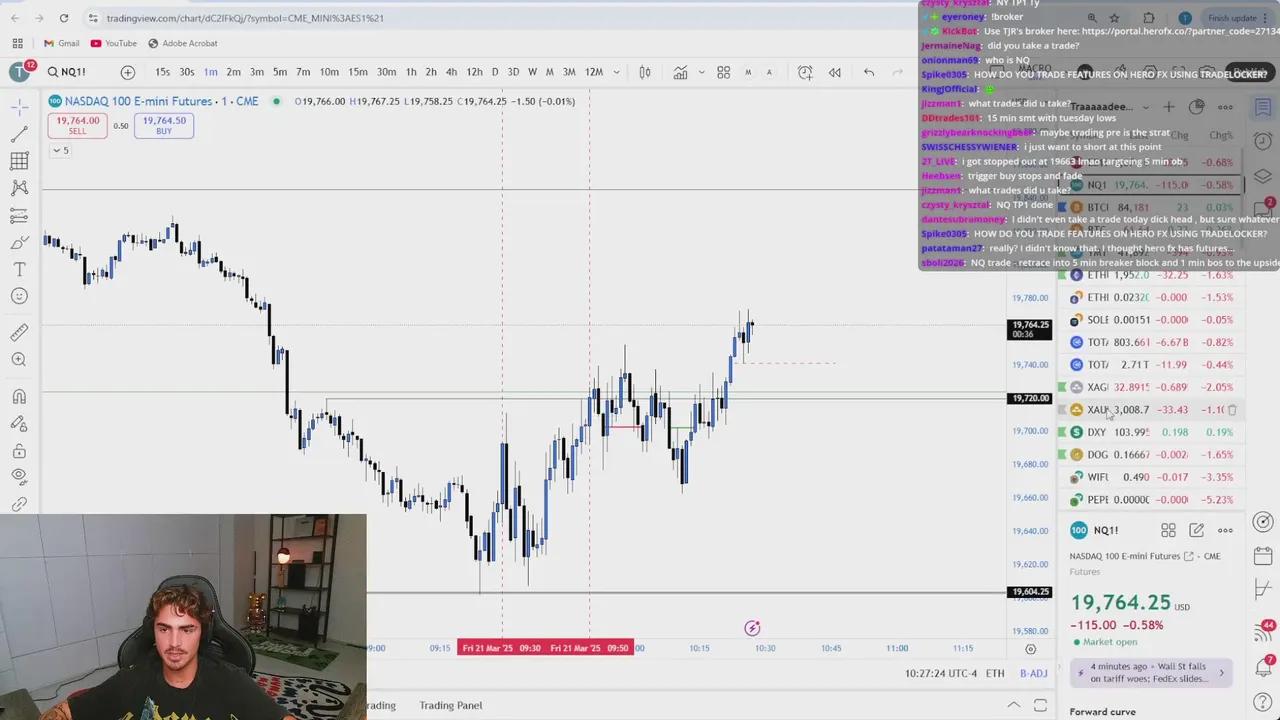Viewport: 1280px width, 720px height.
Task: Open the indicator templates grid
Action: coord(723,72)
